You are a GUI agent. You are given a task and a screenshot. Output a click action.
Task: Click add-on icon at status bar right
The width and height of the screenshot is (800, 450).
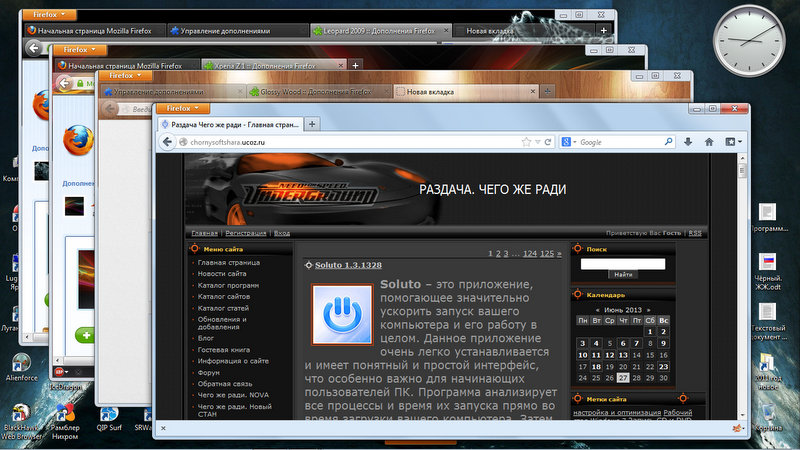737,429
